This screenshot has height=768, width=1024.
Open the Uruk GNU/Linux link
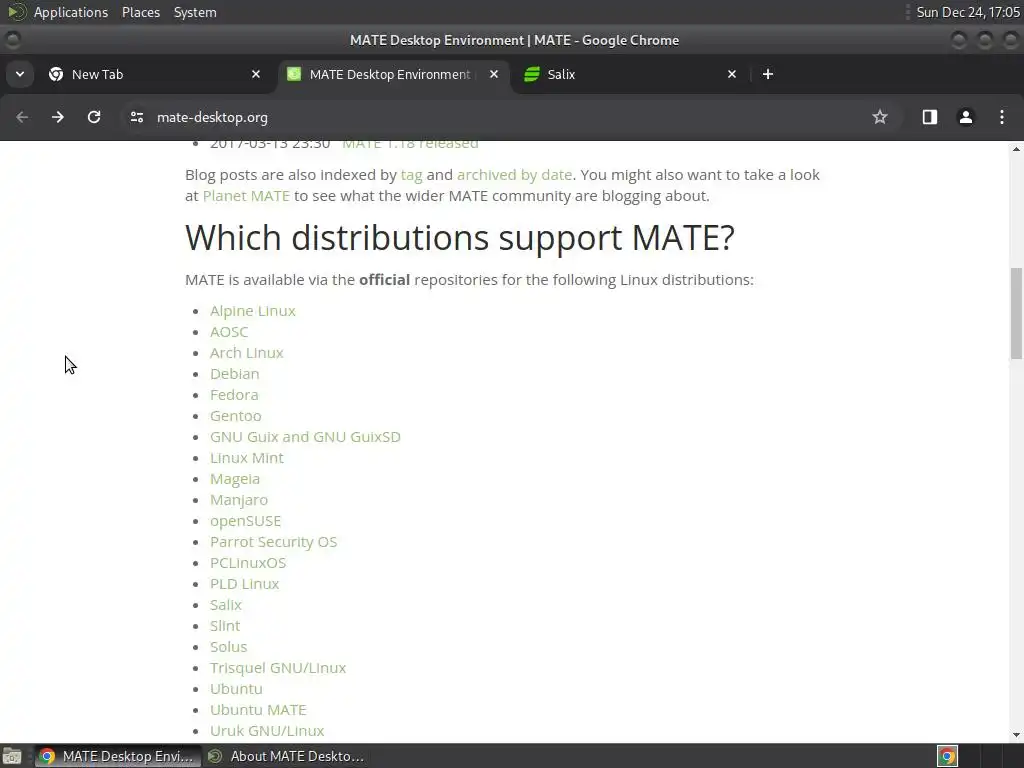coord(267,731)
